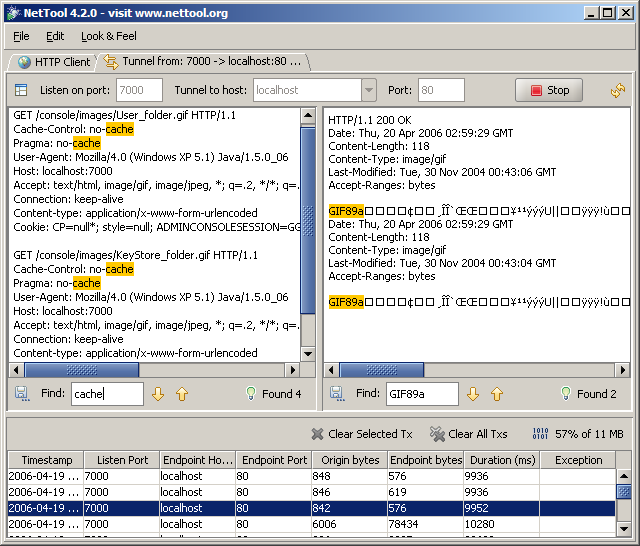
Task: Click the binary memory usage icon
Action: click(539, 434)
